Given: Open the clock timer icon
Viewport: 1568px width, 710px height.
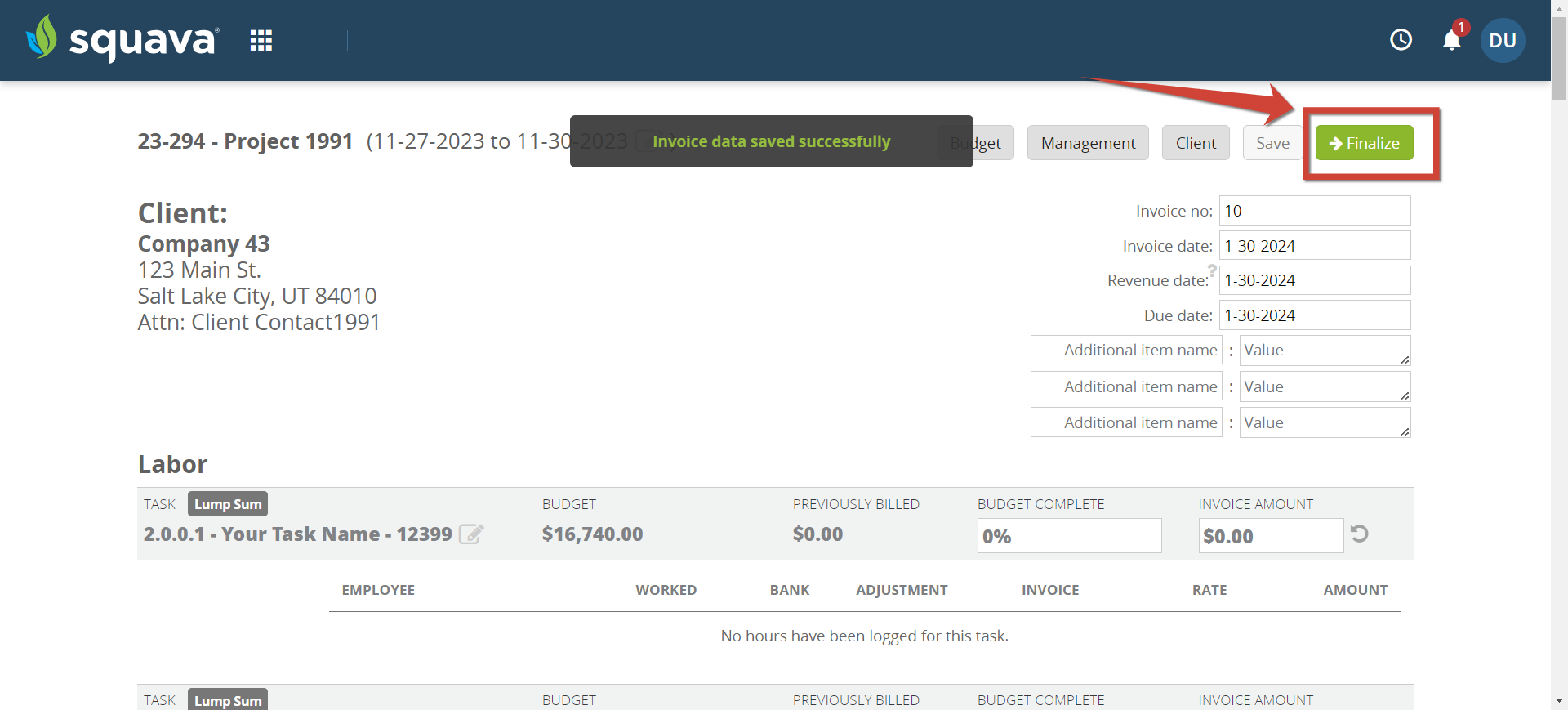Looking at the screenshot, I should pyautogui.click(x=1401, y=39).
